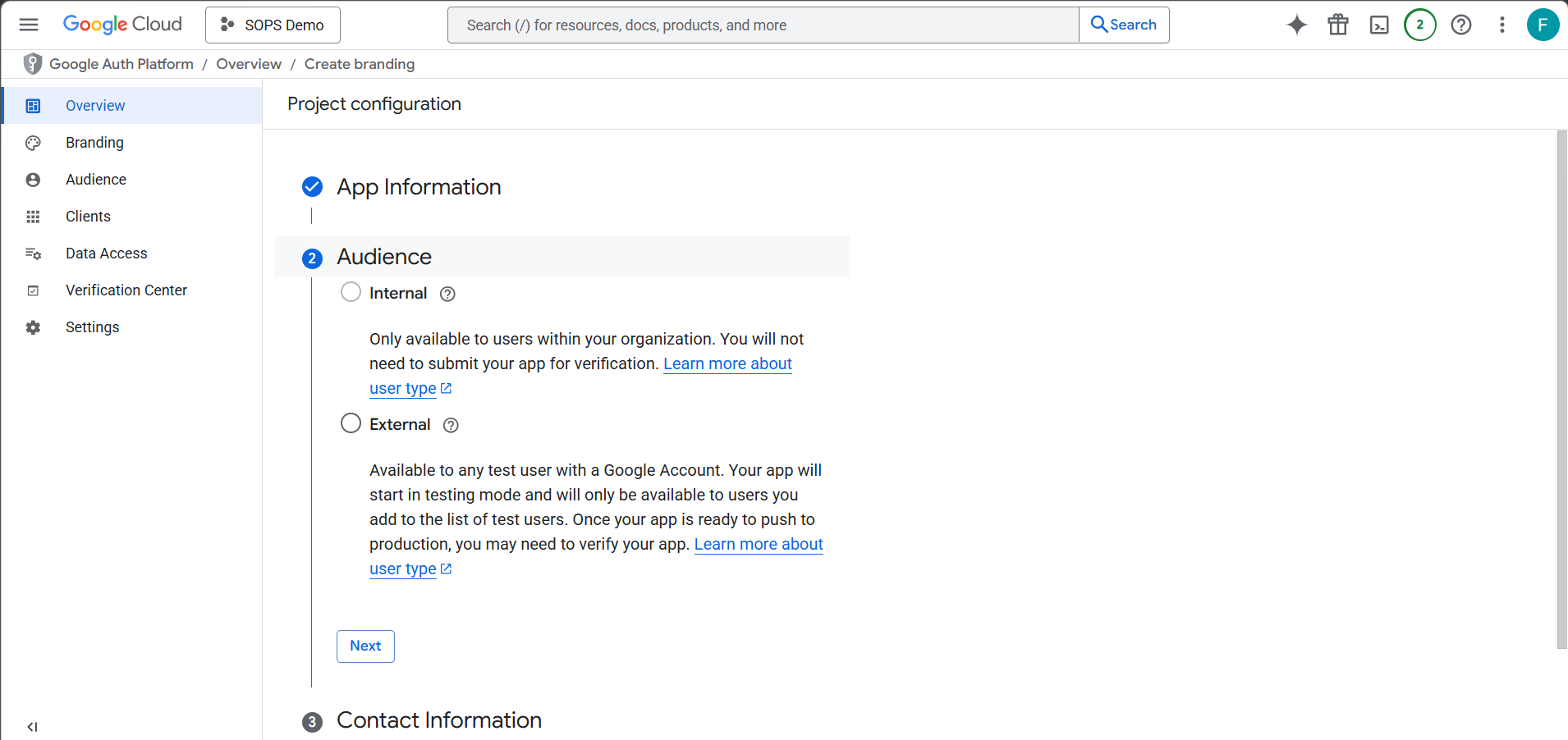This screenshot has width=1568, height=740.
Task: Open the External user type learn more link
Action: (x=759, y=544)
